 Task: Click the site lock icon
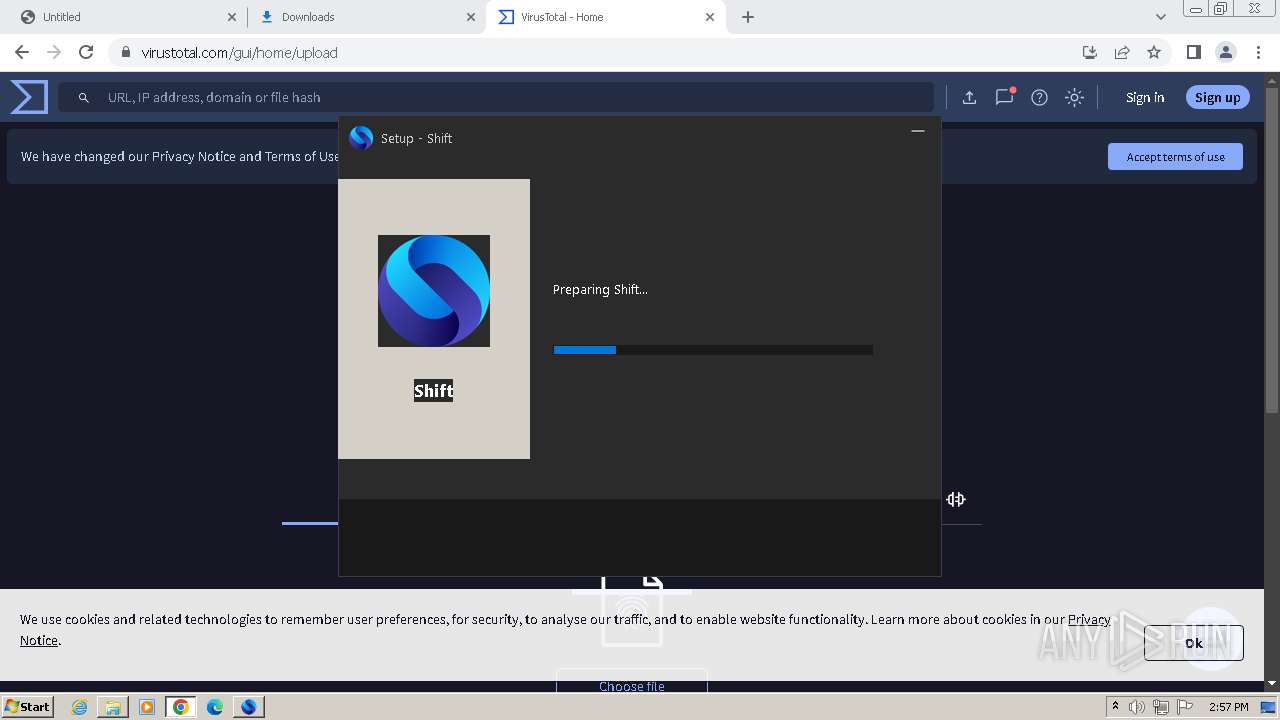125,53
